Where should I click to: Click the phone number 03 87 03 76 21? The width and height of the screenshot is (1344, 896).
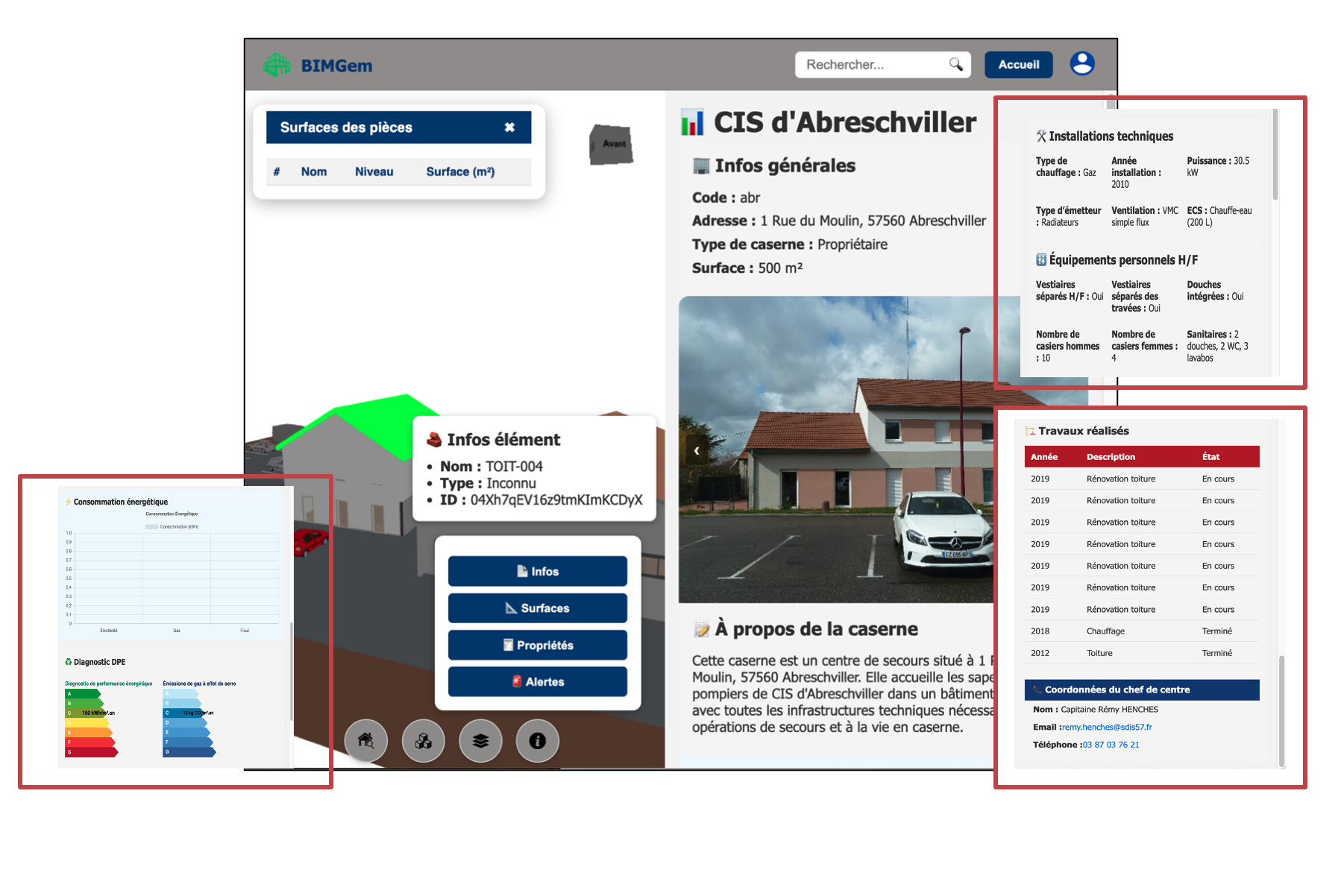point(1111,745)
